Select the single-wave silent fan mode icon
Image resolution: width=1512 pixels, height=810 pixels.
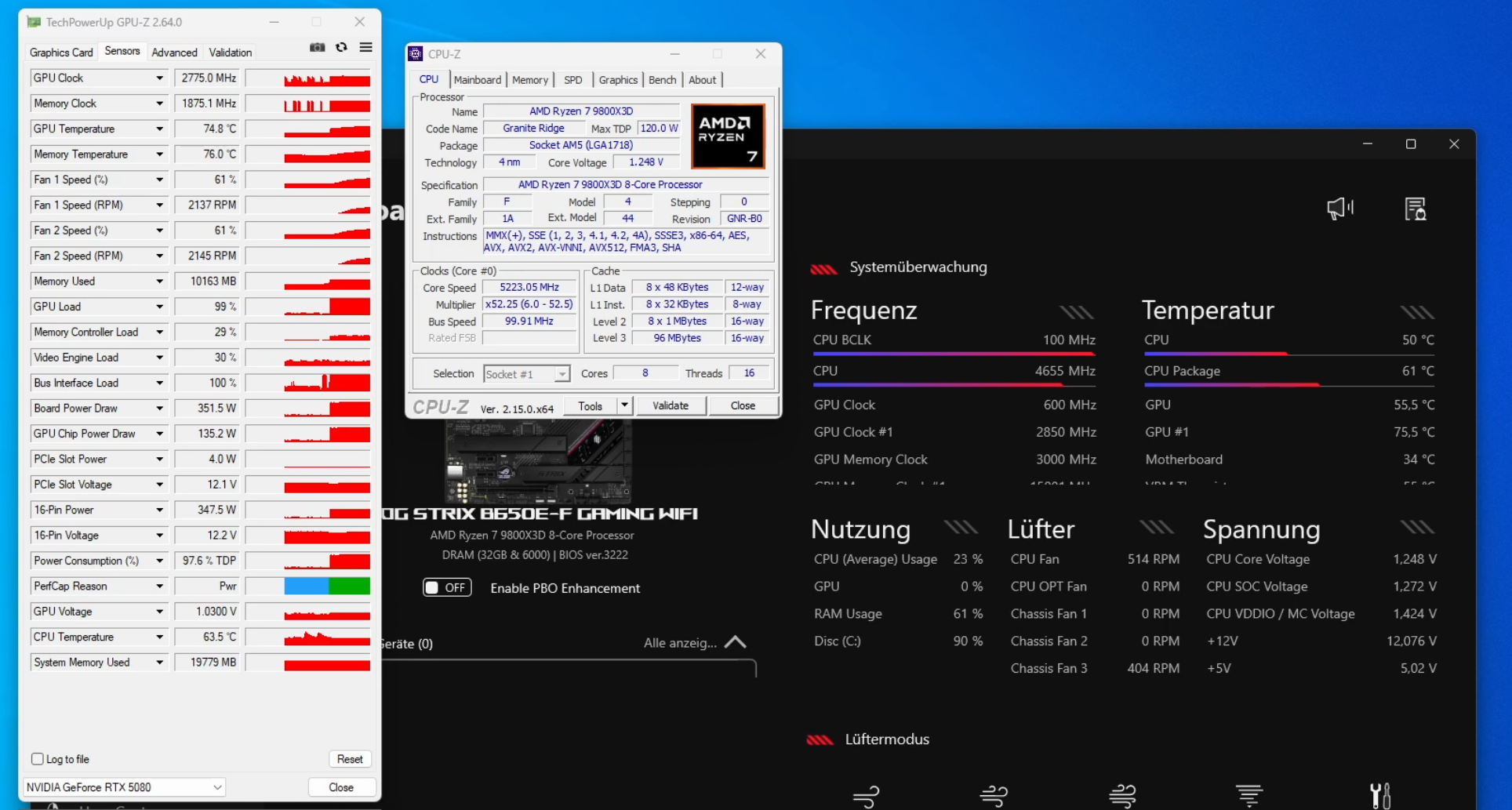click(867, 797)
